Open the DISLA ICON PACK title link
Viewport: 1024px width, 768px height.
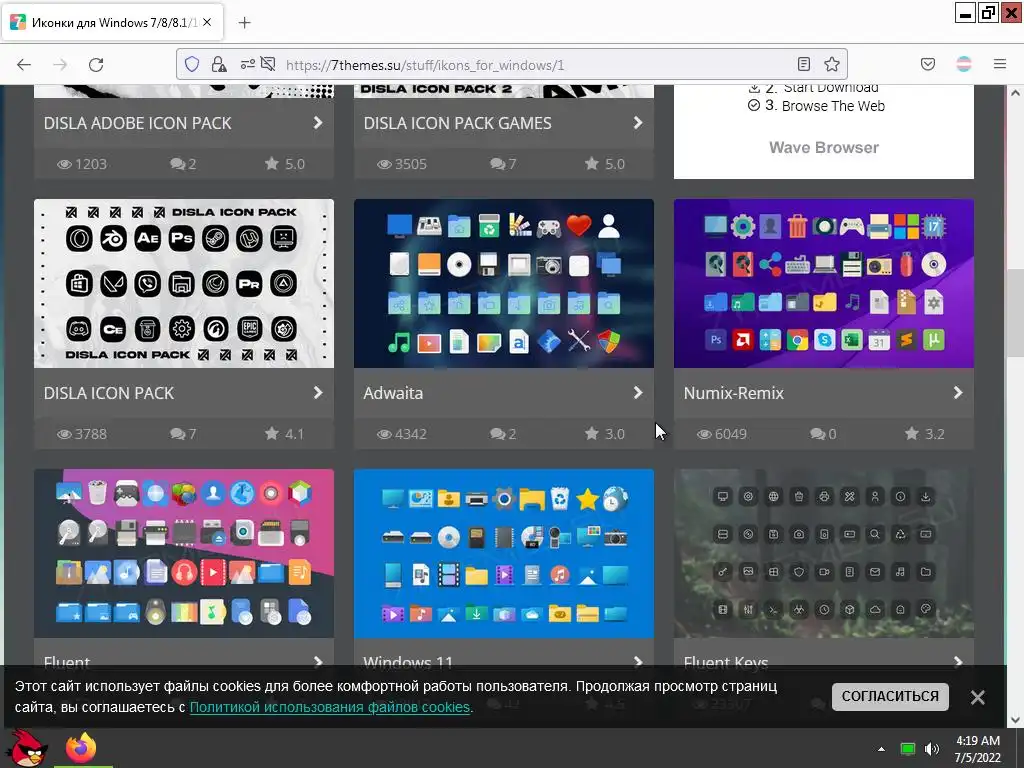click(x=108, y=393)
